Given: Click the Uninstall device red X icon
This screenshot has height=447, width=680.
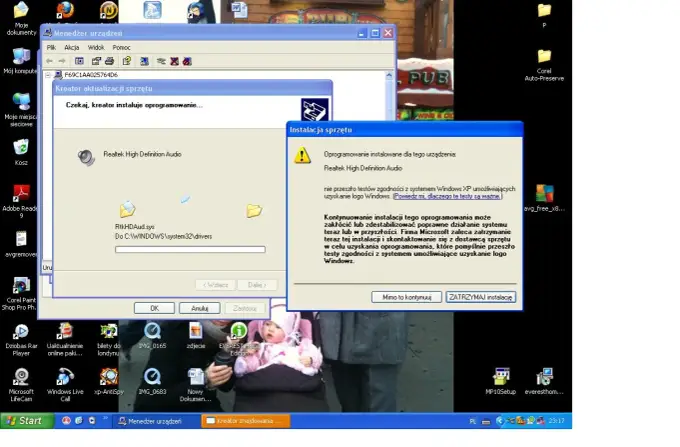Looking at the screenshot, I should coord(174,61).
